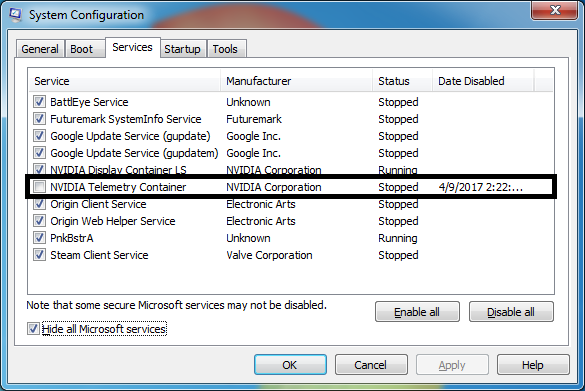Select the PnkBstrA service name
This screenshot has height=391, width=585.
(x=72, y=238)
